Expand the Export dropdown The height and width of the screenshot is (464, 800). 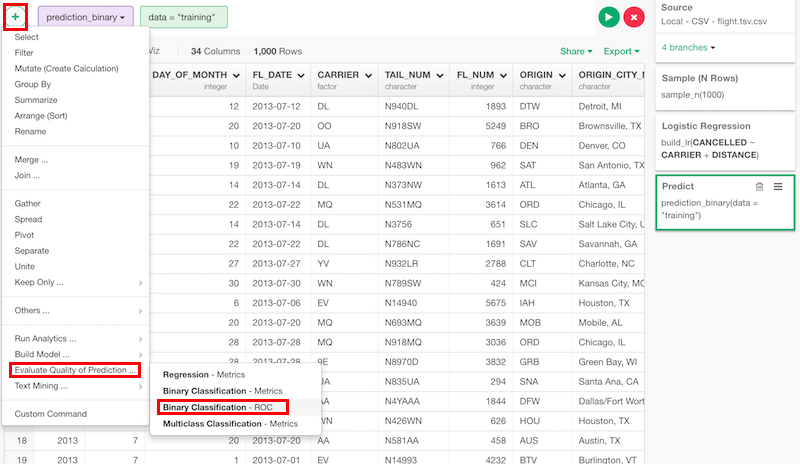click(x=622, y=51)
